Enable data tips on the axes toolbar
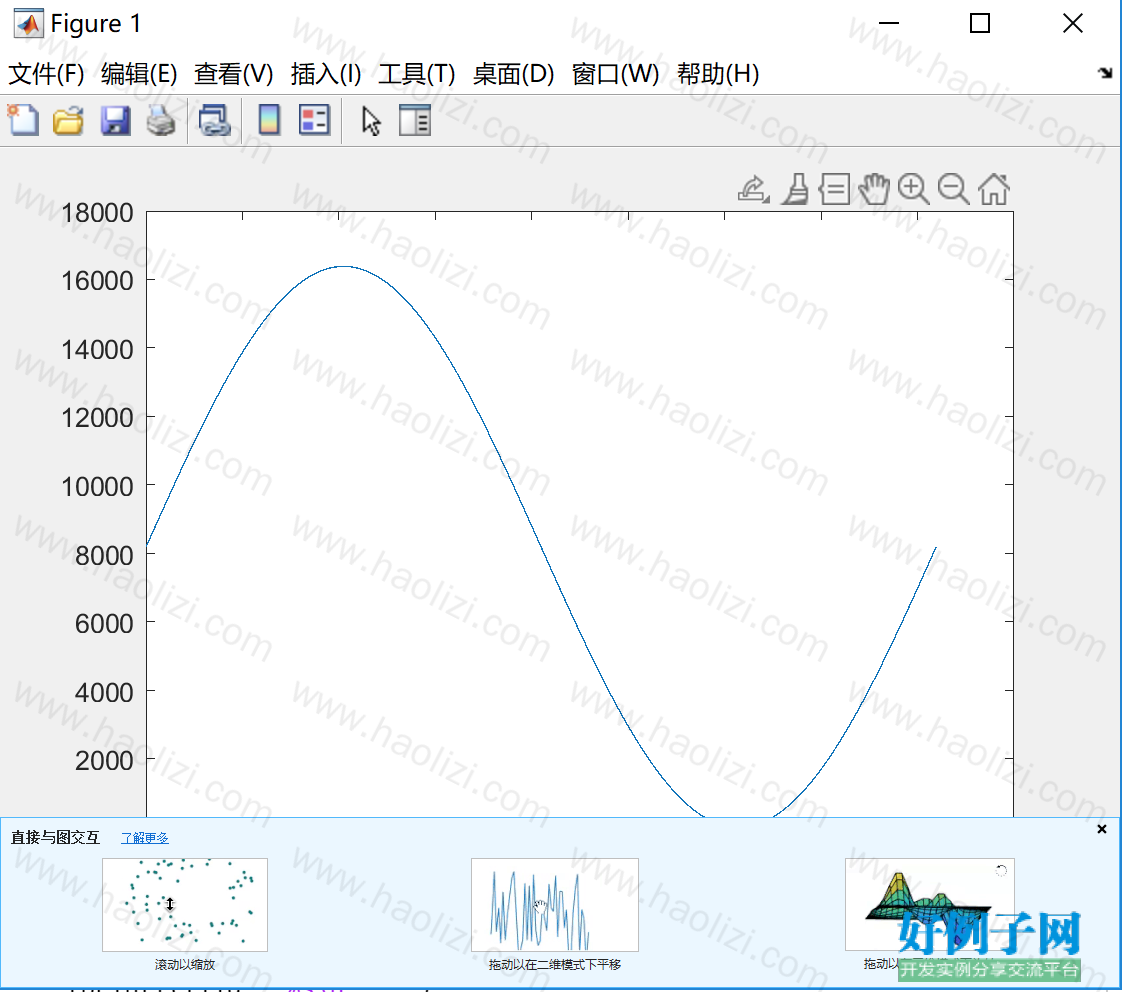This screenshot has width=1122, height=992. pyautogui.click(x=834, y=190)
